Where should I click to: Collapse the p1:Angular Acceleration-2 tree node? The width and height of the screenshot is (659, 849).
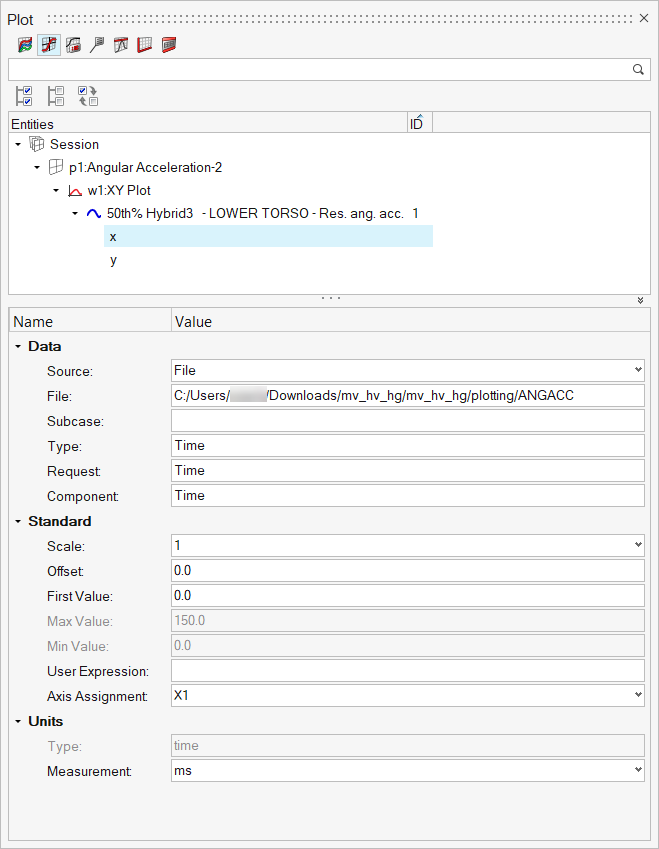(x=37, y=167)
